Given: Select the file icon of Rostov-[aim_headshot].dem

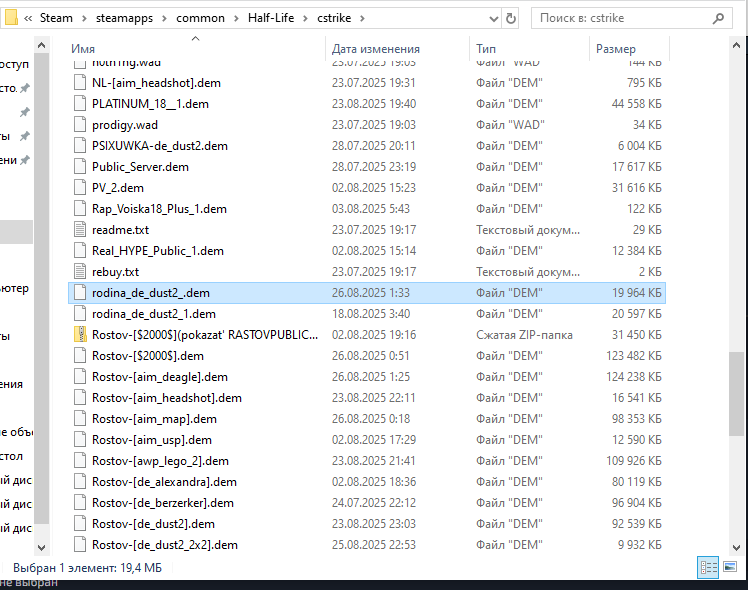Looking at the screenshot, I should coord(80,398).
